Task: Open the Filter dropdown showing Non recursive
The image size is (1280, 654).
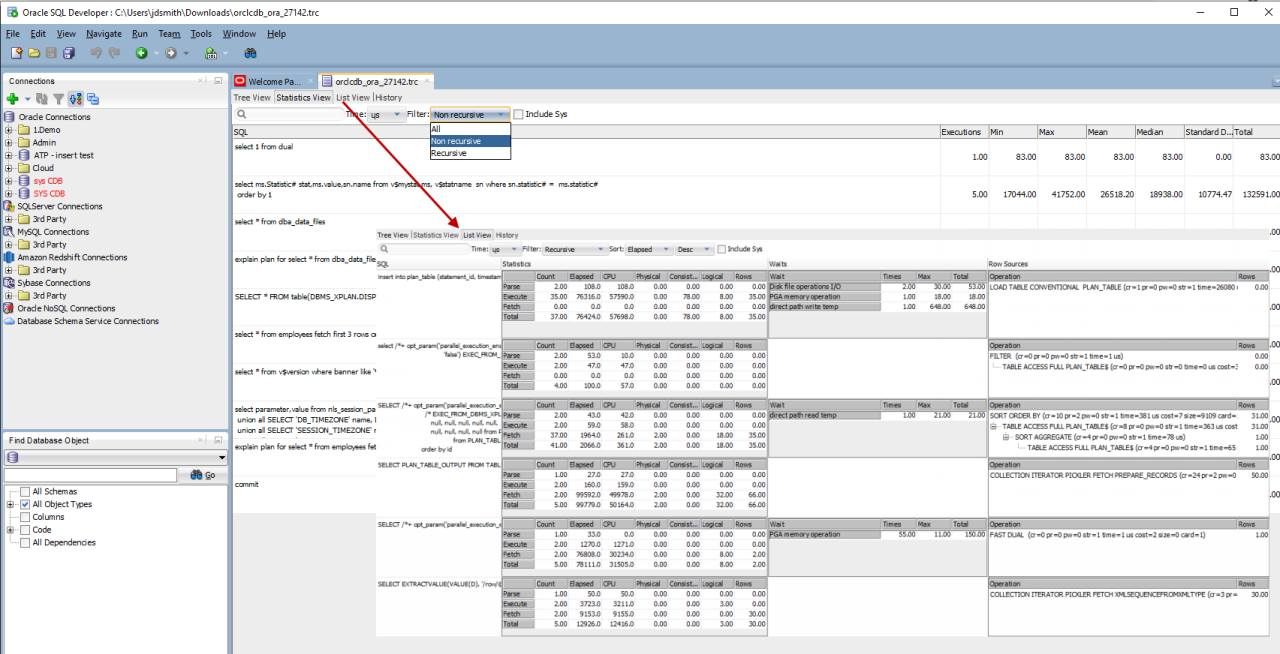Action: point(470,115)
